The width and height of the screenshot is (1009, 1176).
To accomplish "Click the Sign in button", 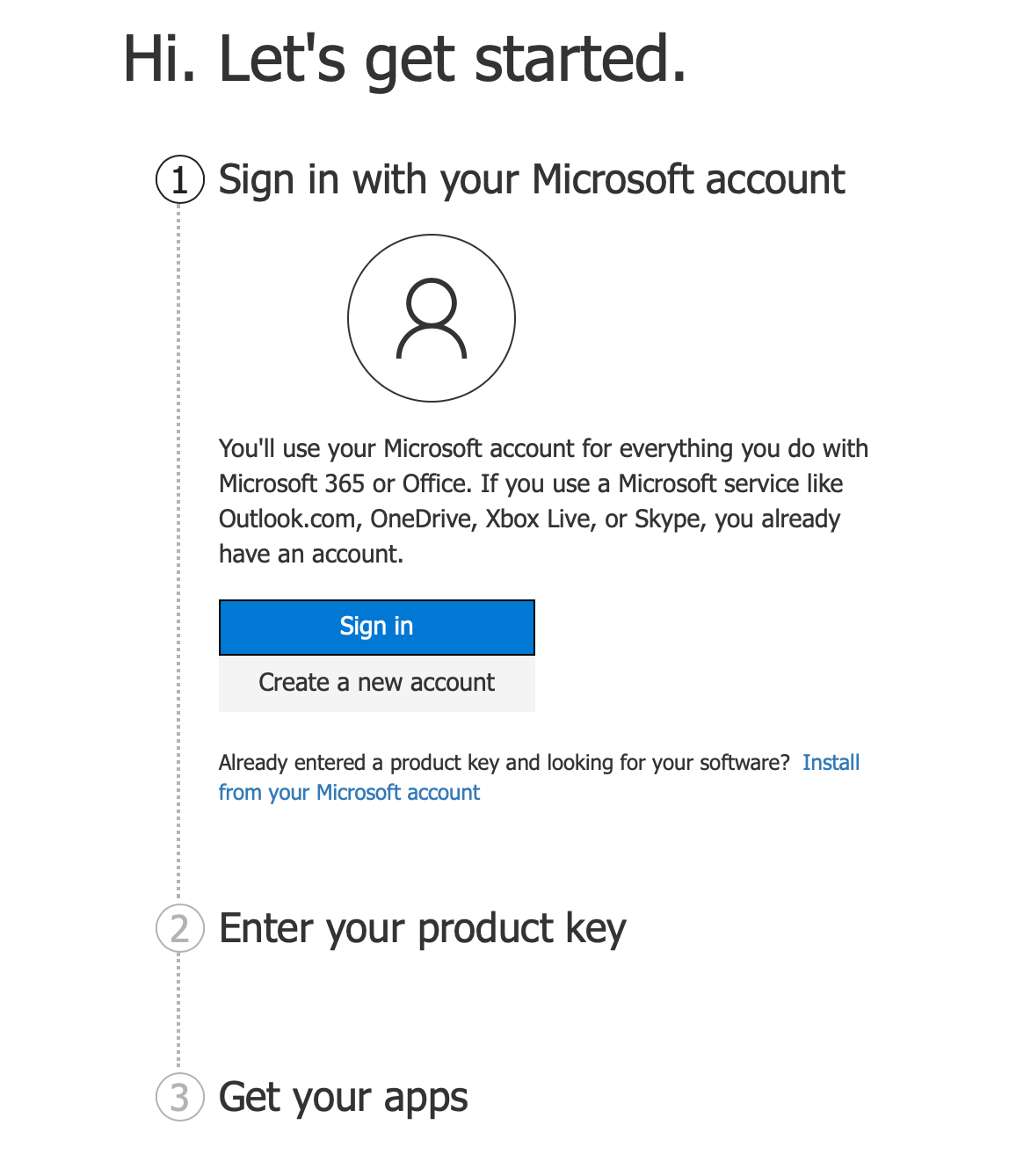I will click(x=376, y=626).
